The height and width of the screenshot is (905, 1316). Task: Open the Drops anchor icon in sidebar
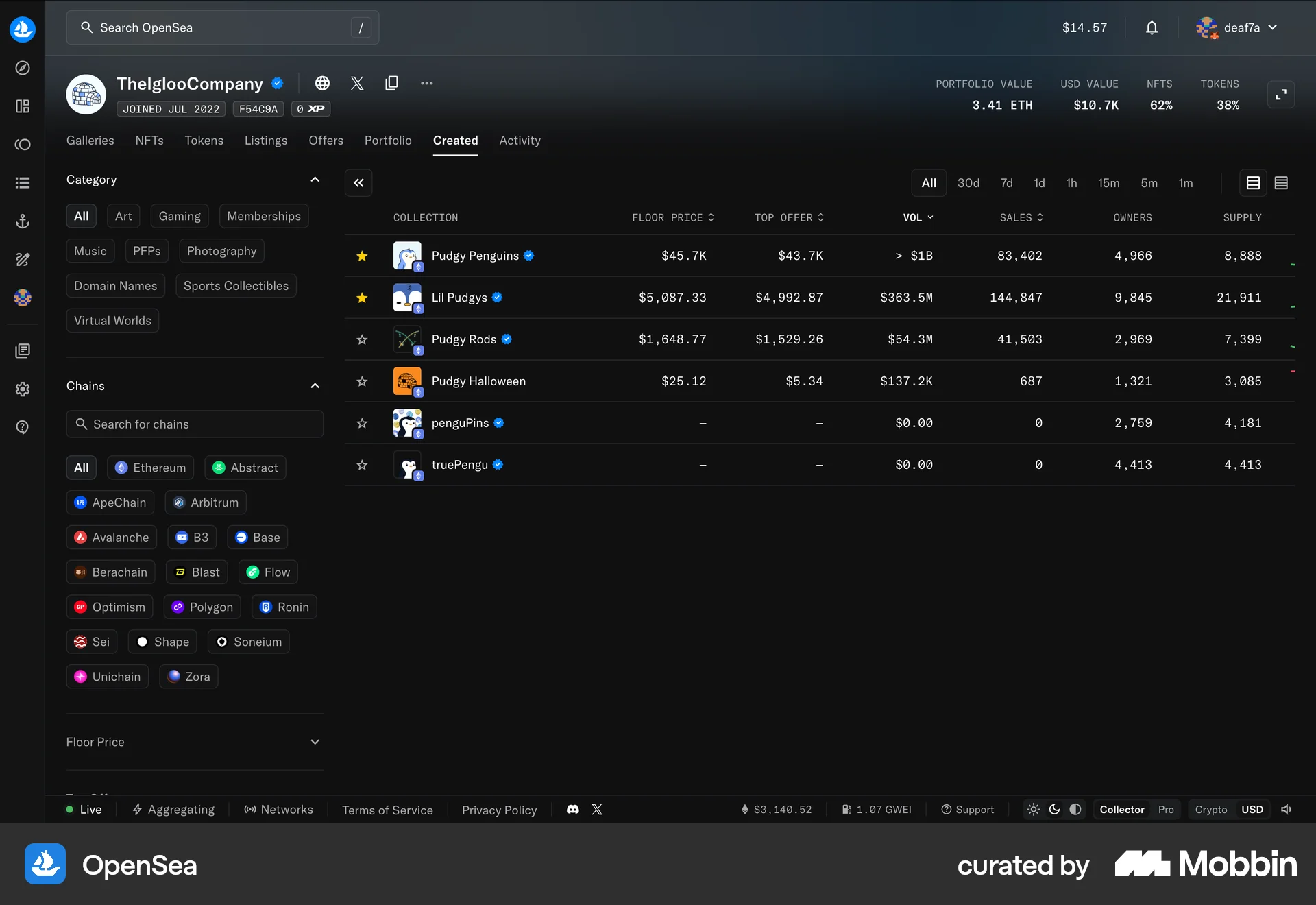pyautogui.click(x=23, y=221)
